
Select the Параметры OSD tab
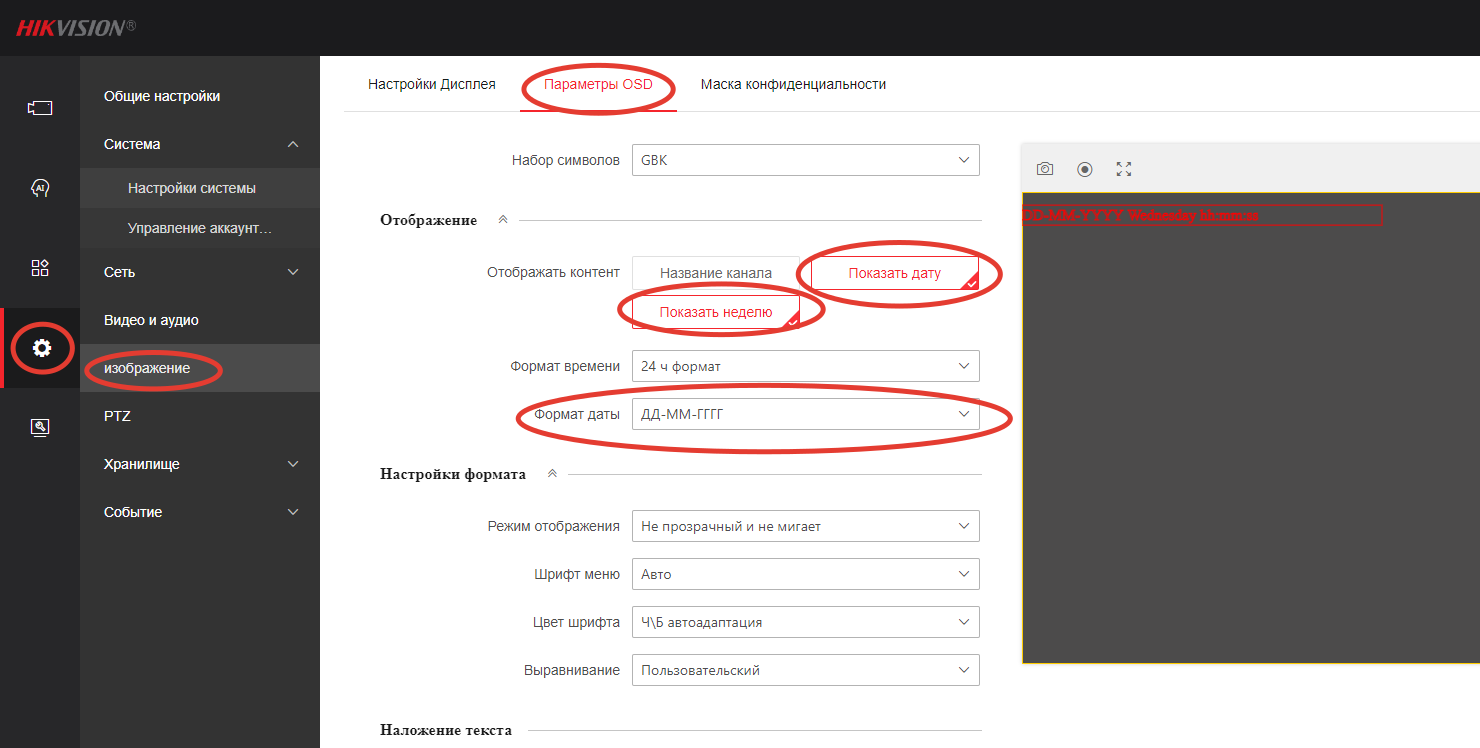point(598,84)
